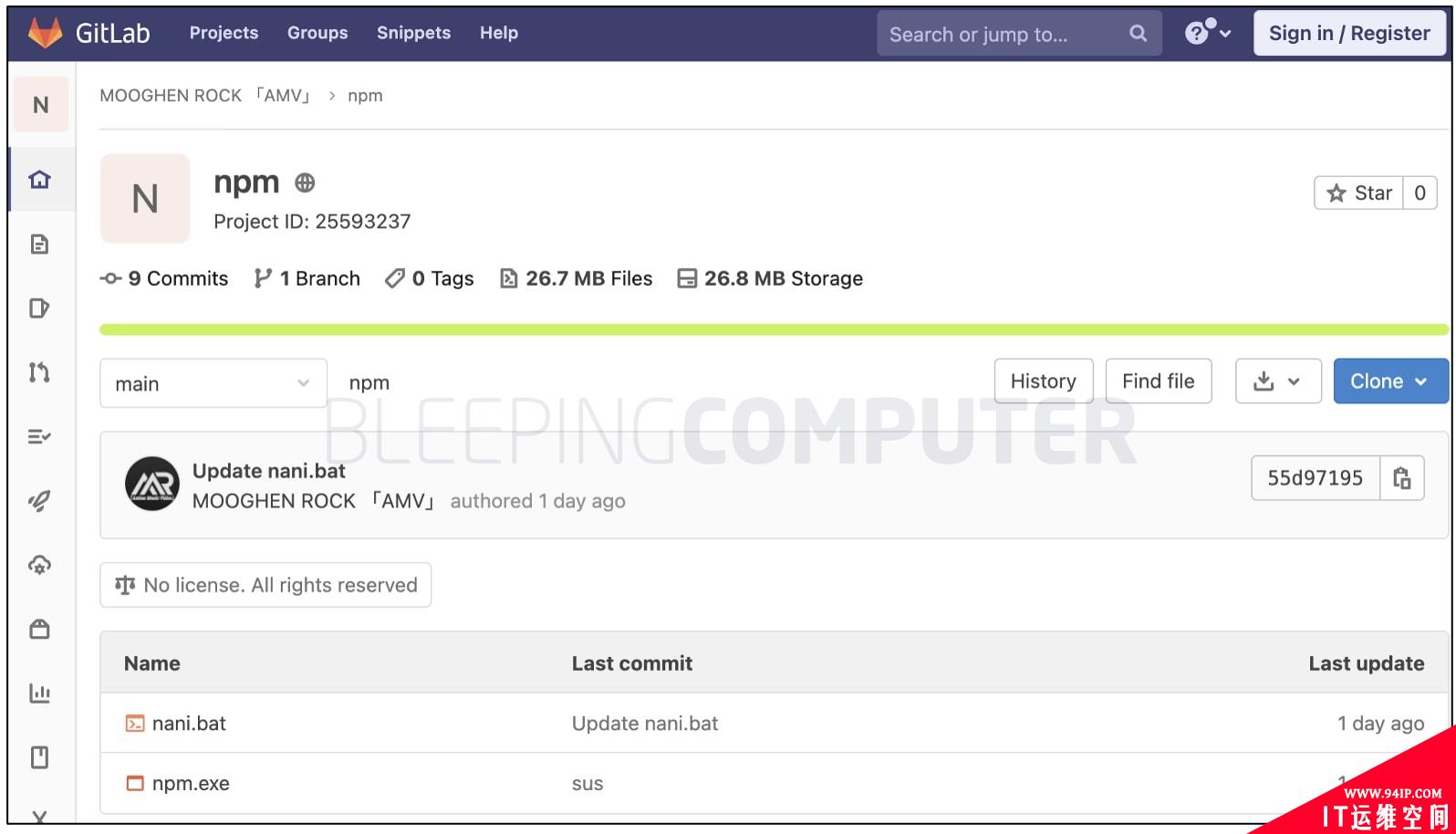The image size is (1456, 834).
Task: Click the search magnifier icon
Action: coord(1138,34)
